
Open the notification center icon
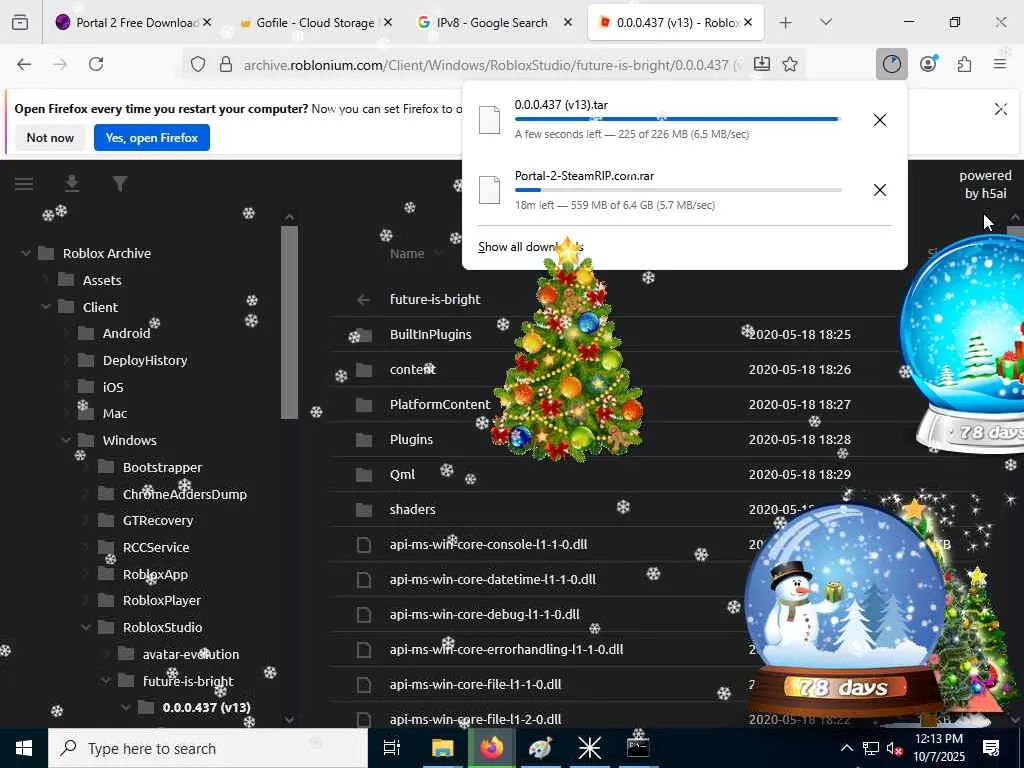pos(991,748)
